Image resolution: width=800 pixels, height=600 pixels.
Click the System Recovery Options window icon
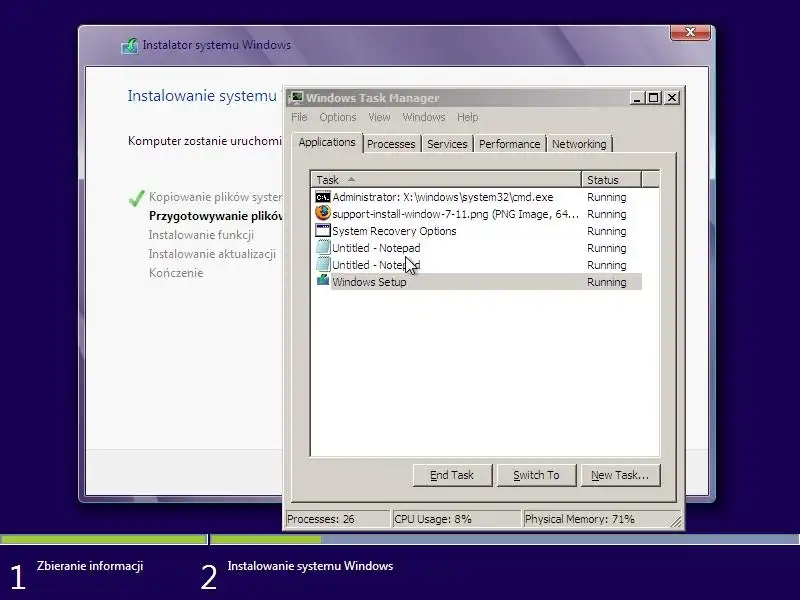point(322,231)
